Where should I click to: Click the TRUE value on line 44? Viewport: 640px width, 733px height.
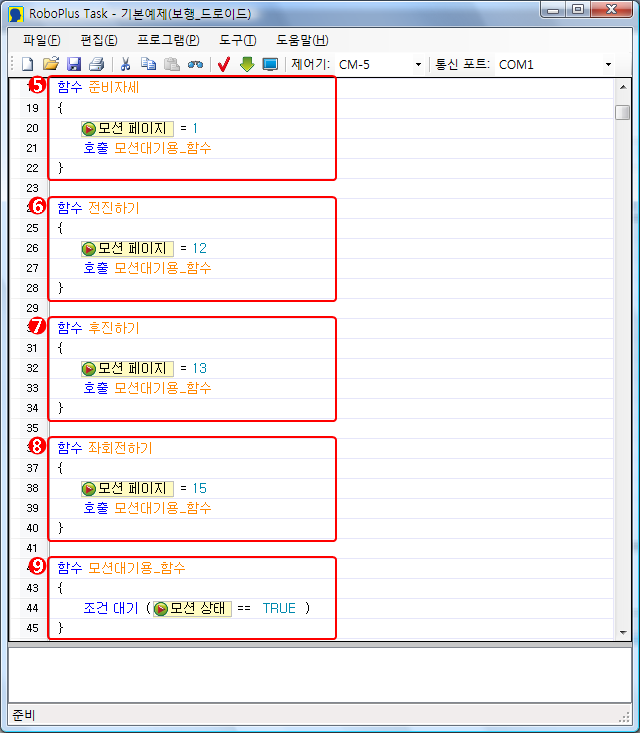(279, 608)
